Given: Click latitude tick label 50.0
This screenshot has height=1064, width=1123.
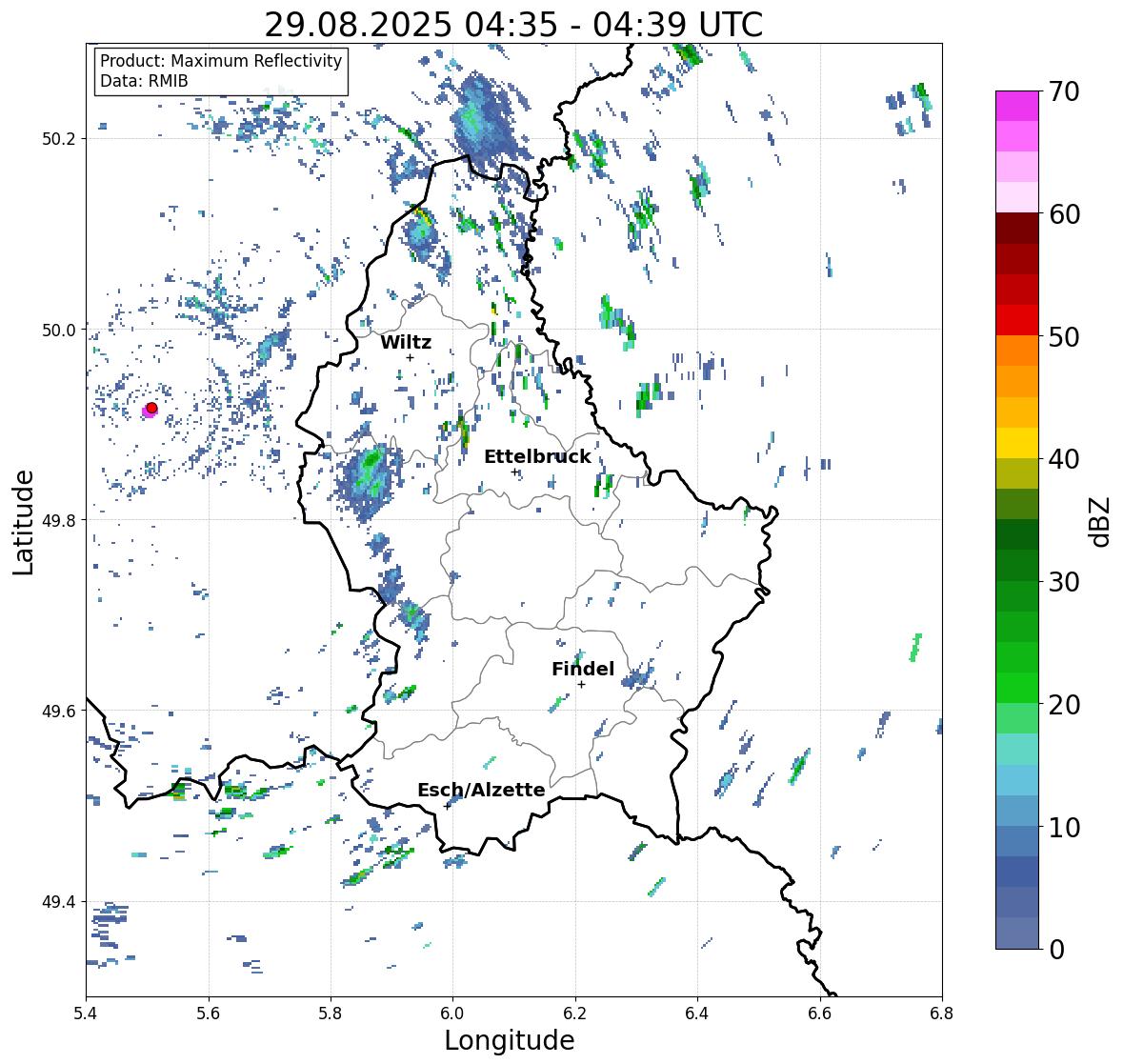Looking at the screenshot, I should tap(59, 331).
